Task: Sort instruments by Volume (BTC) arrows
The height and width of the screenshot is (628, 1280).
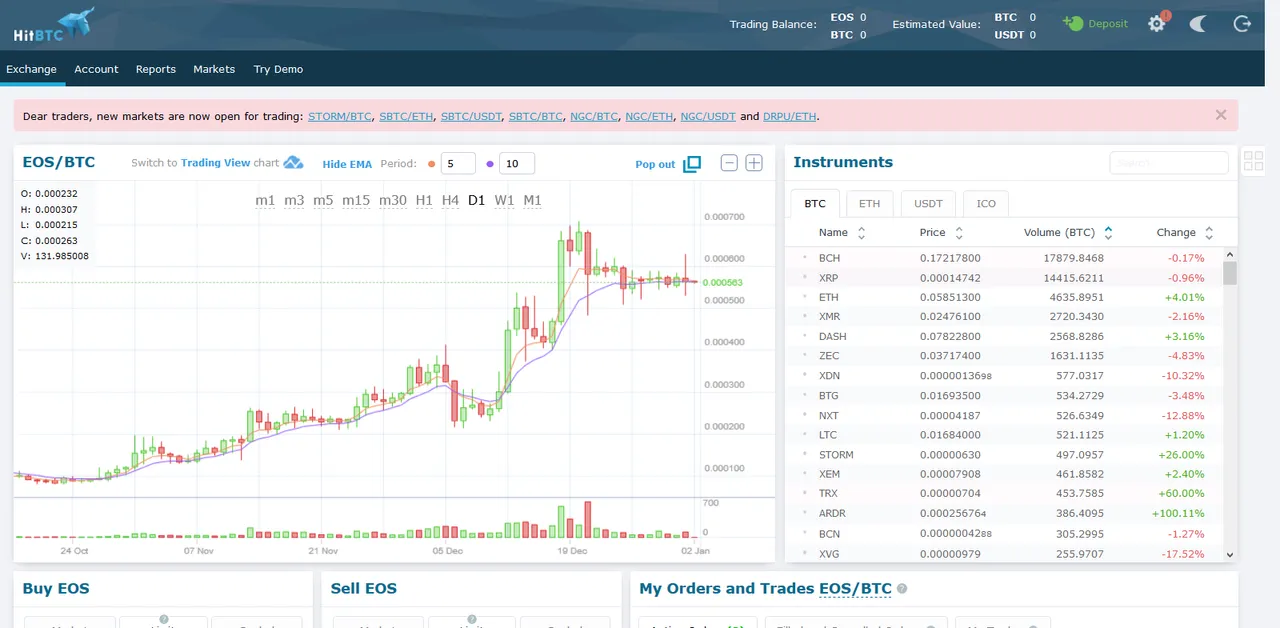Action: pos(1108,232)
